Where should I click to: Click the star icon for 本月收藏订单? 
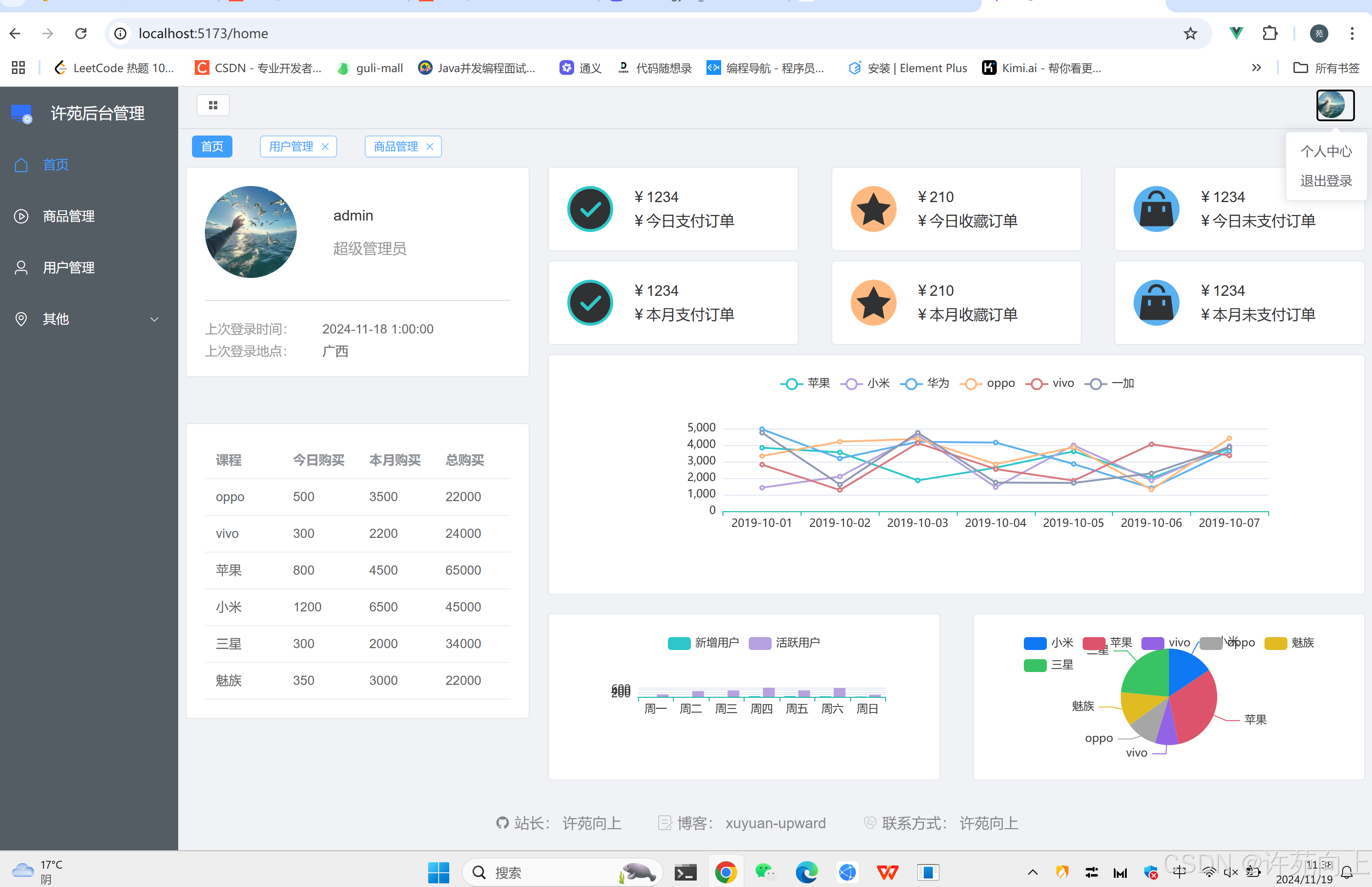click(873, 303)
